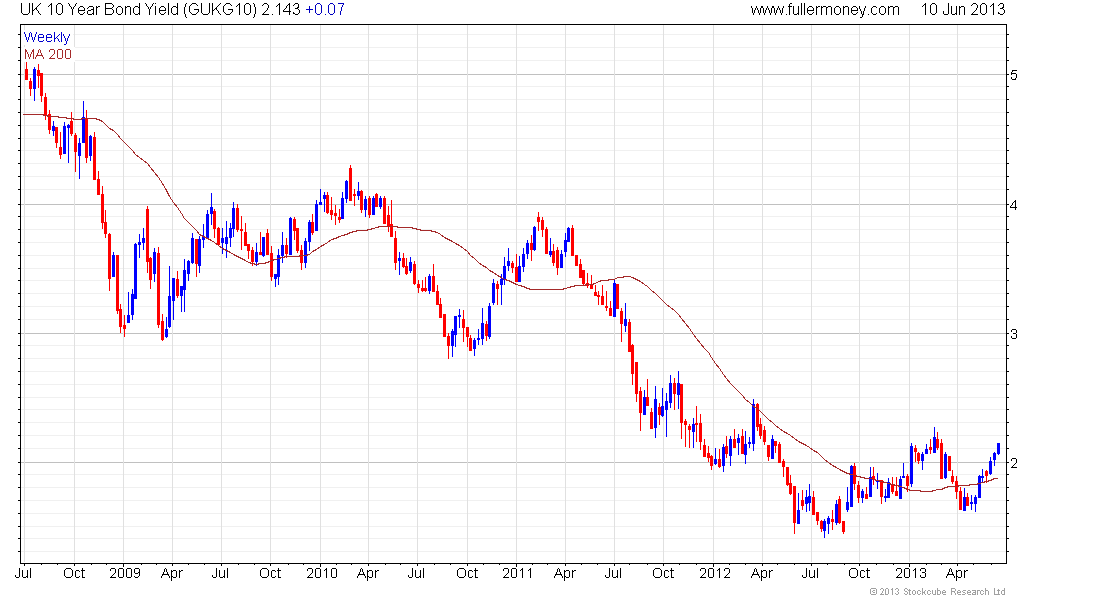Screen dimensions: 1100x600
Task: Click the y-axis label '3'
Action: (x=1014, y=334)
